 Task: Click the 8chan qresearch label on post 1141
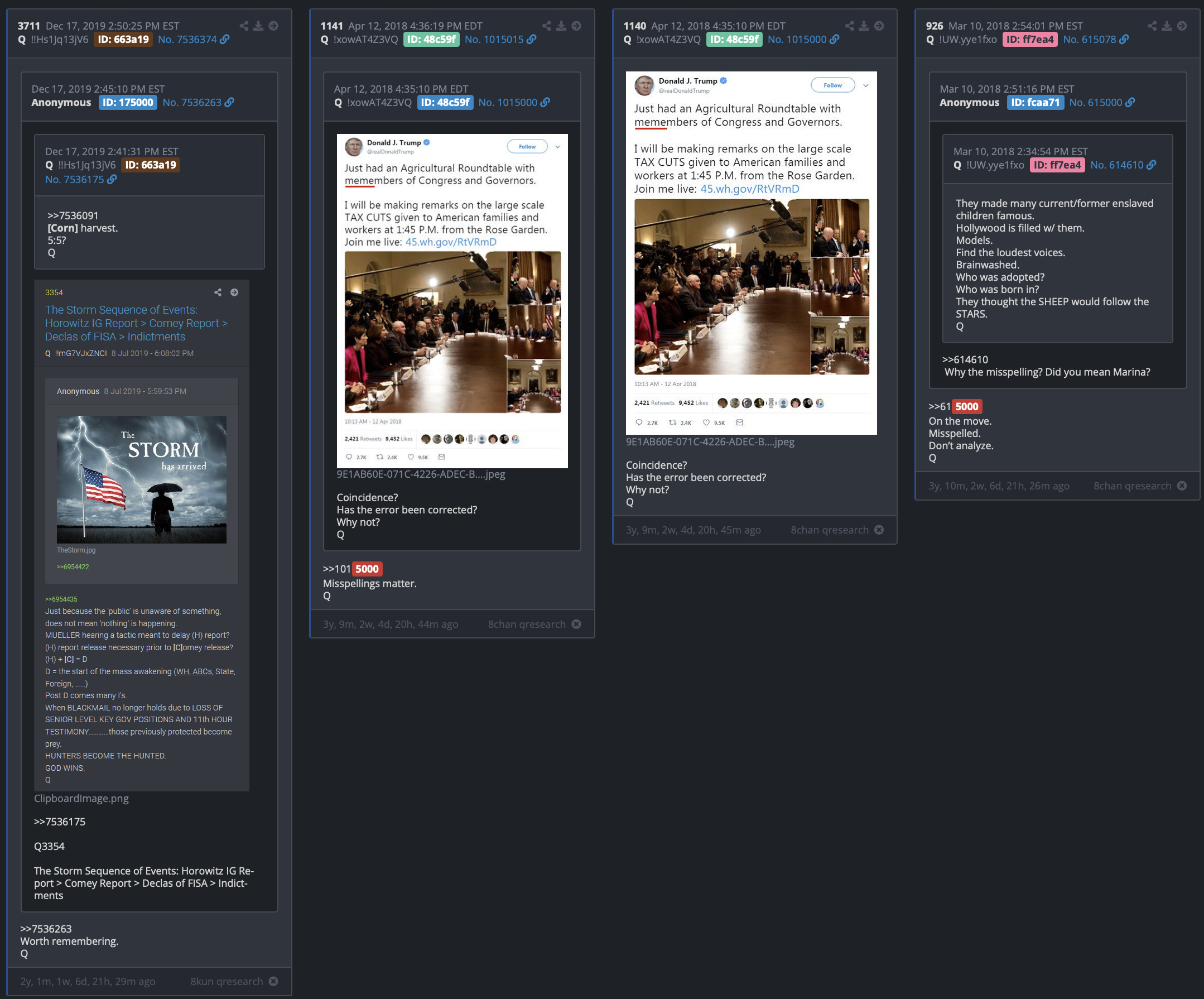click(527, 624)
